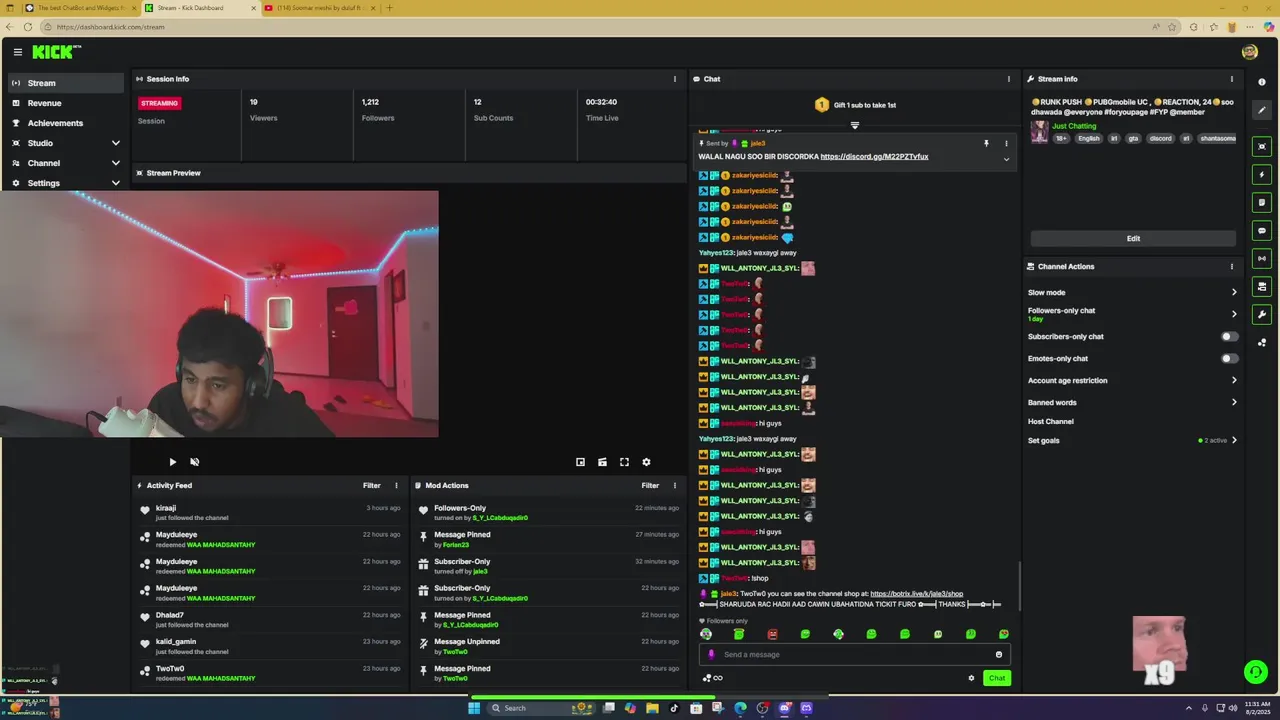Image resolution: width=1280 pixels, height=720 pixels.
Task: Collapse the pinned message chevron
Action: [1006, 159]
